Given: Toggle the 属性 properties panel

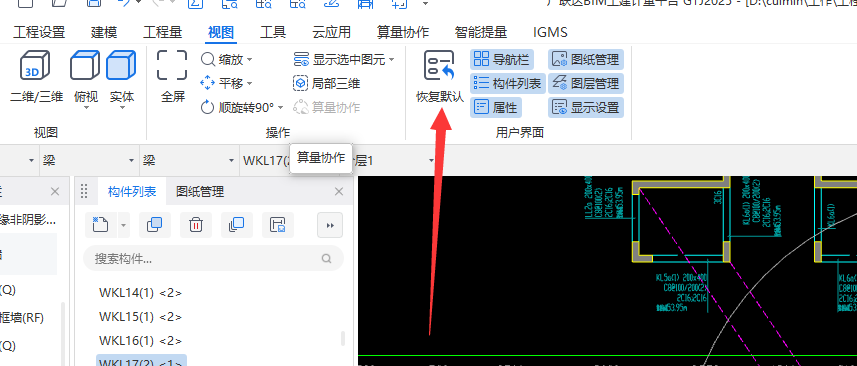Looking at the screenshot, I should click(x=496, y=107).
